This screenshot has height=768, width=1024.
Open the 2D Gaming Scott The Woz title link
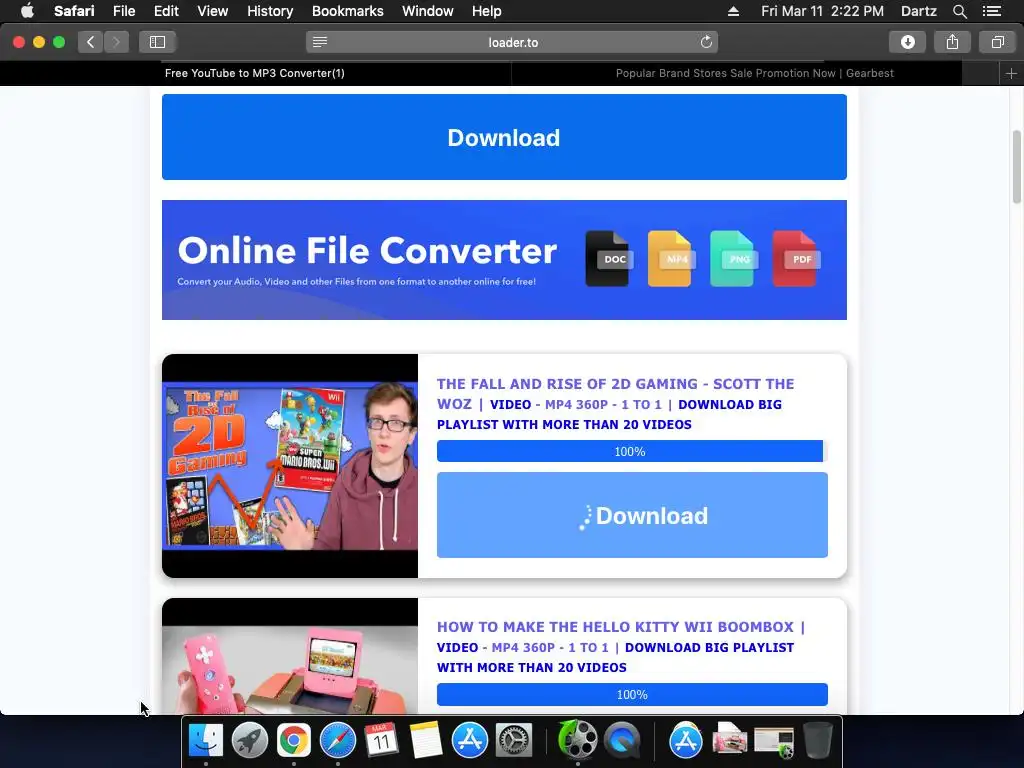(x=615, y=394)
